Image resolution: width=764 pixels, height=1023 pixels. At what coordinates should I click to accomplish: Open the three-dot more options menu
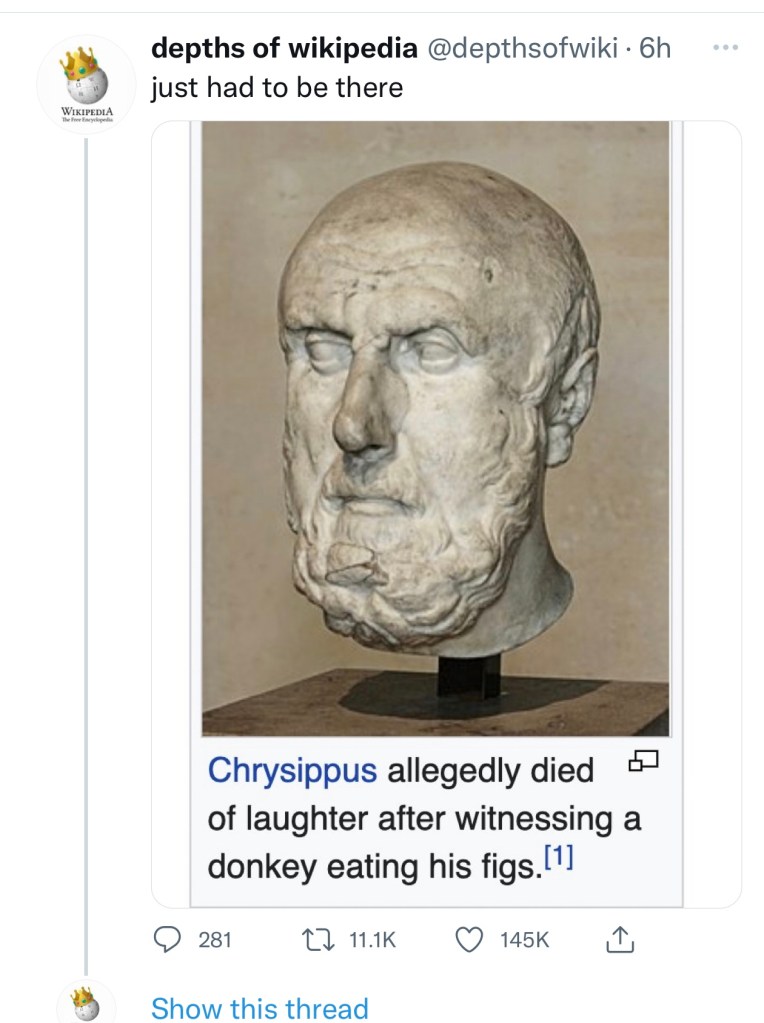tap(725, 48)
